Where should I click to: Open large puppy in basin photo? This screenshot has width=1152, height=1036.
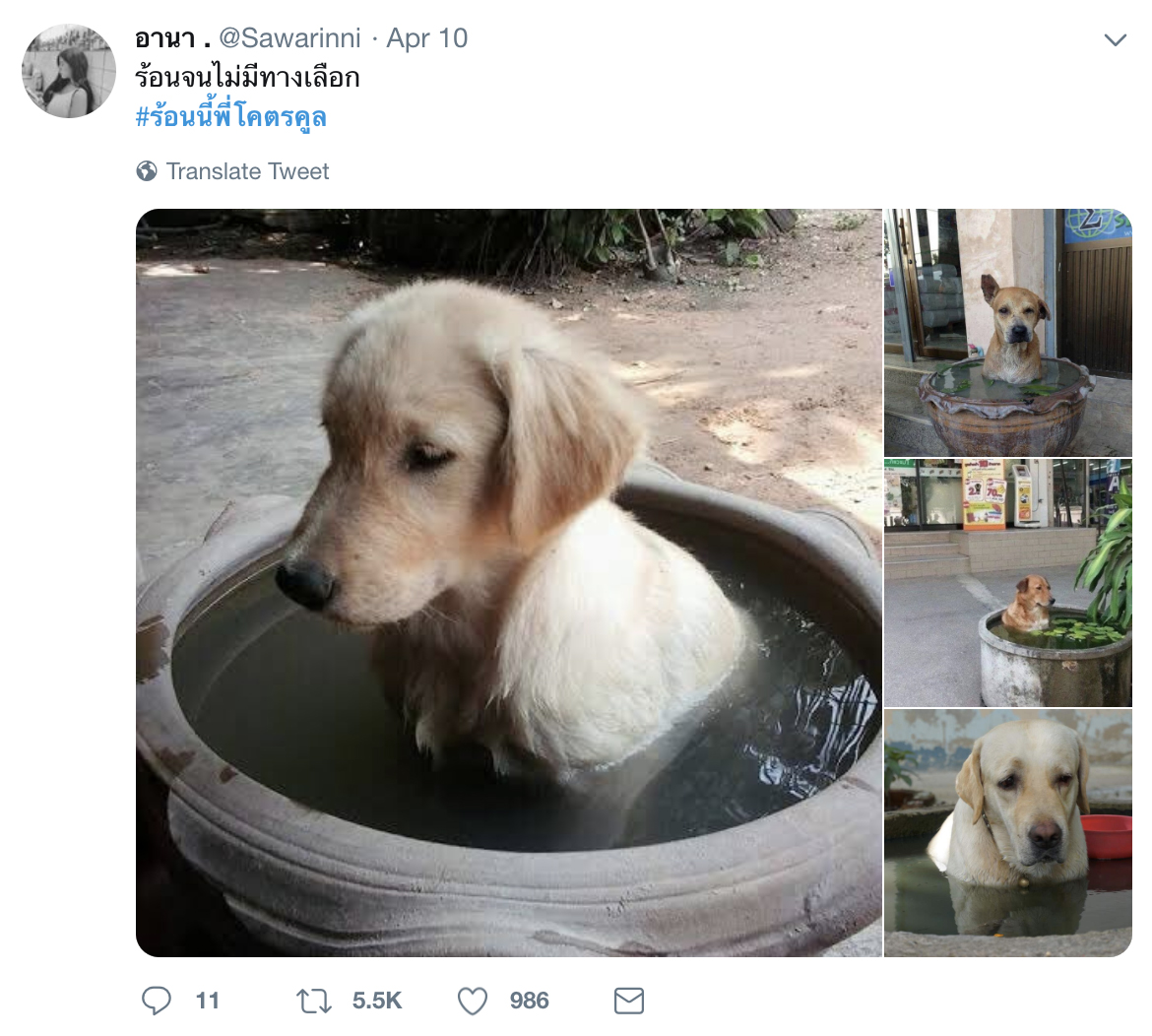coord(508,583)
